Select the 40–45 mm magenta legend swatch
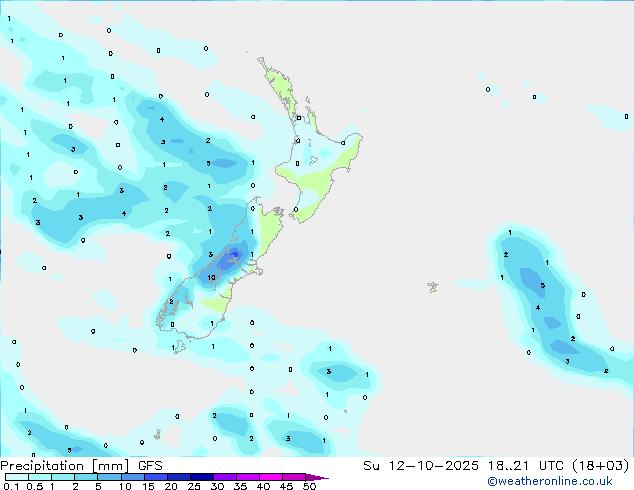This screenshot has width=634, height=490. pyautogui.click(x=271, y=477)
